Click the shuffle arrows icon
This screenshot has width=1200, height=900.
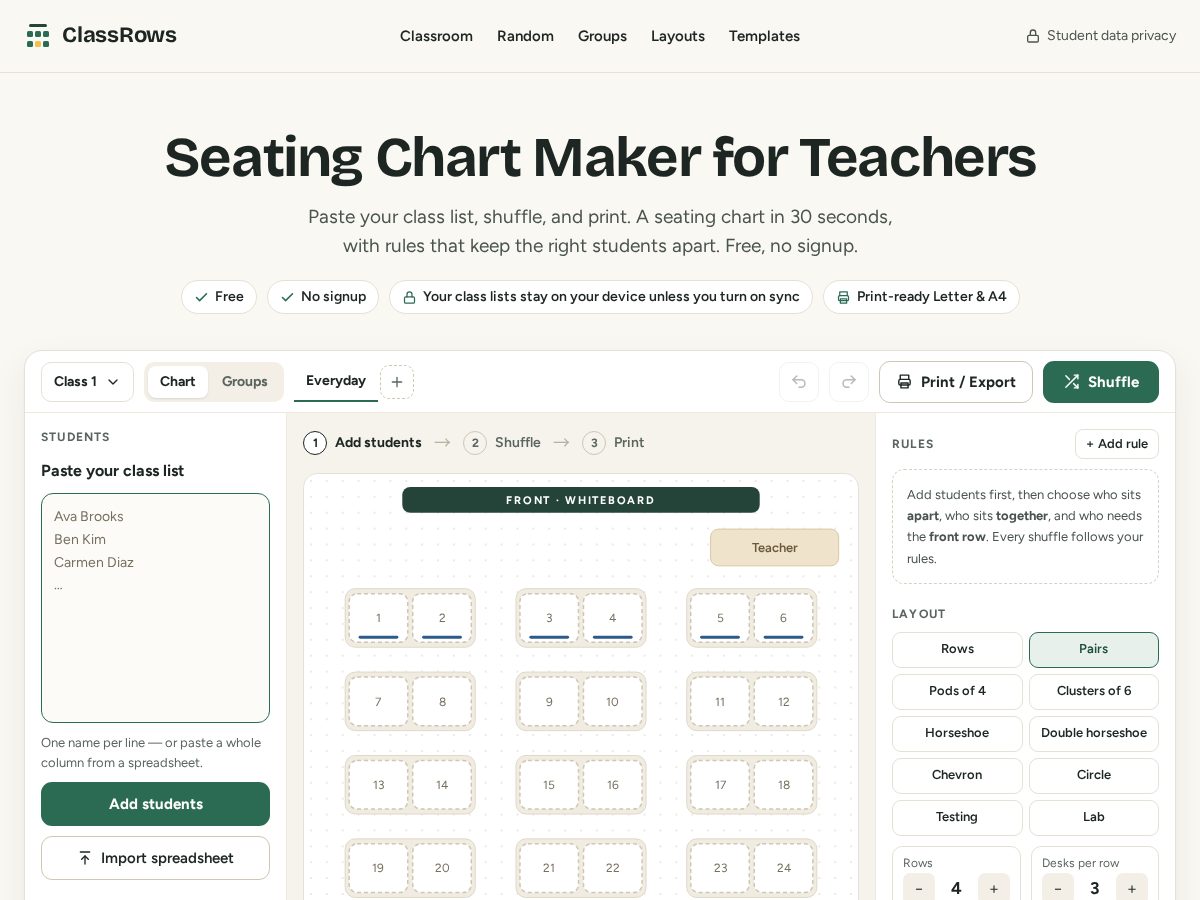pos(1072,382)
